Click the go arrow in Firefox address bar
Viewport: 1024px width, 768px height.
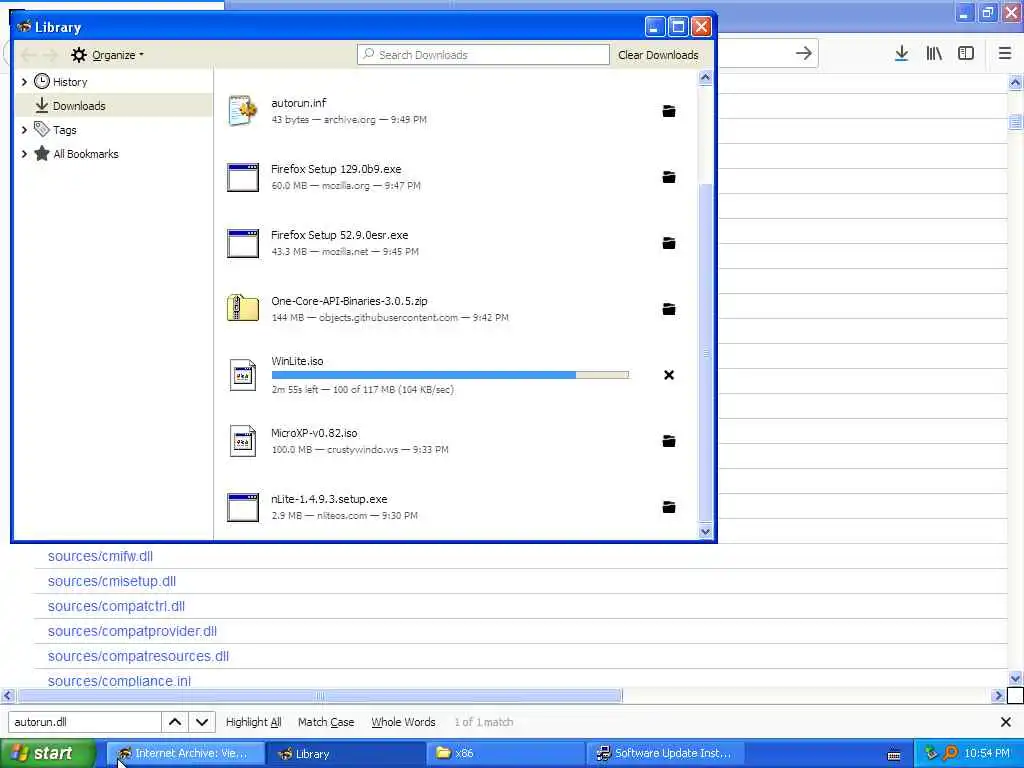804,54
